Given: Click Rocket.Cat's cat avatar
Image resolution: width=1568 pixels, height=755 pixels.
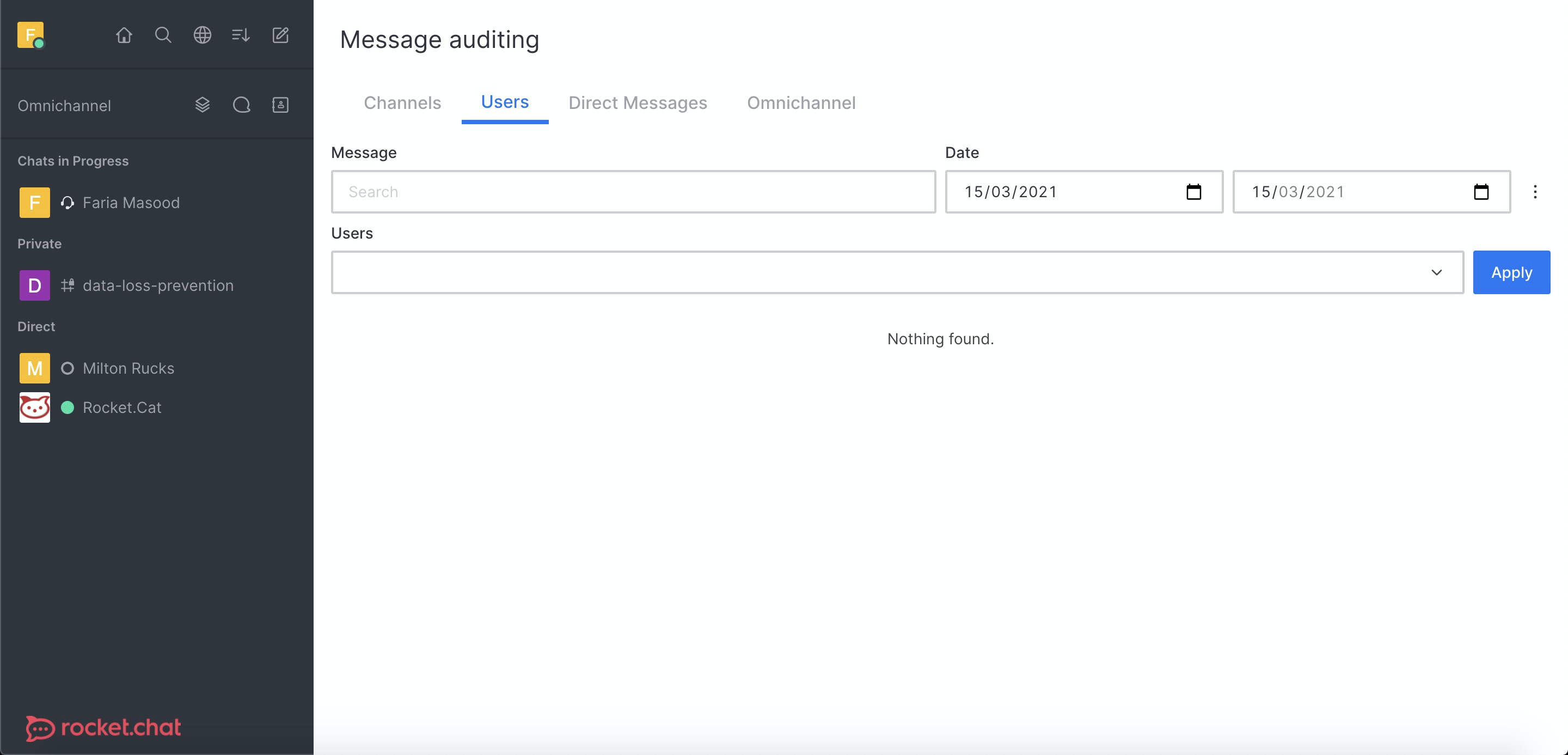Looking at the screenshot, I should pos(35,407).
